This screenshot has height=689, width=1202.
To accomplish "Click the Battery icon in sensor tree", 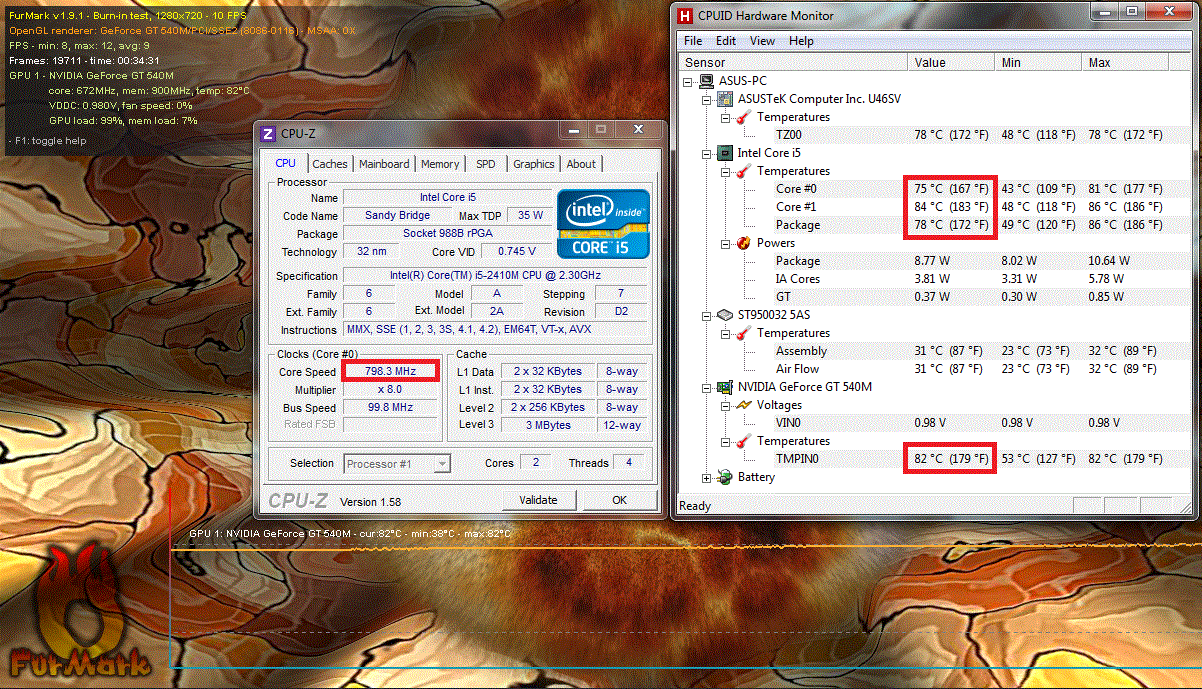I will tap(725, 477).
